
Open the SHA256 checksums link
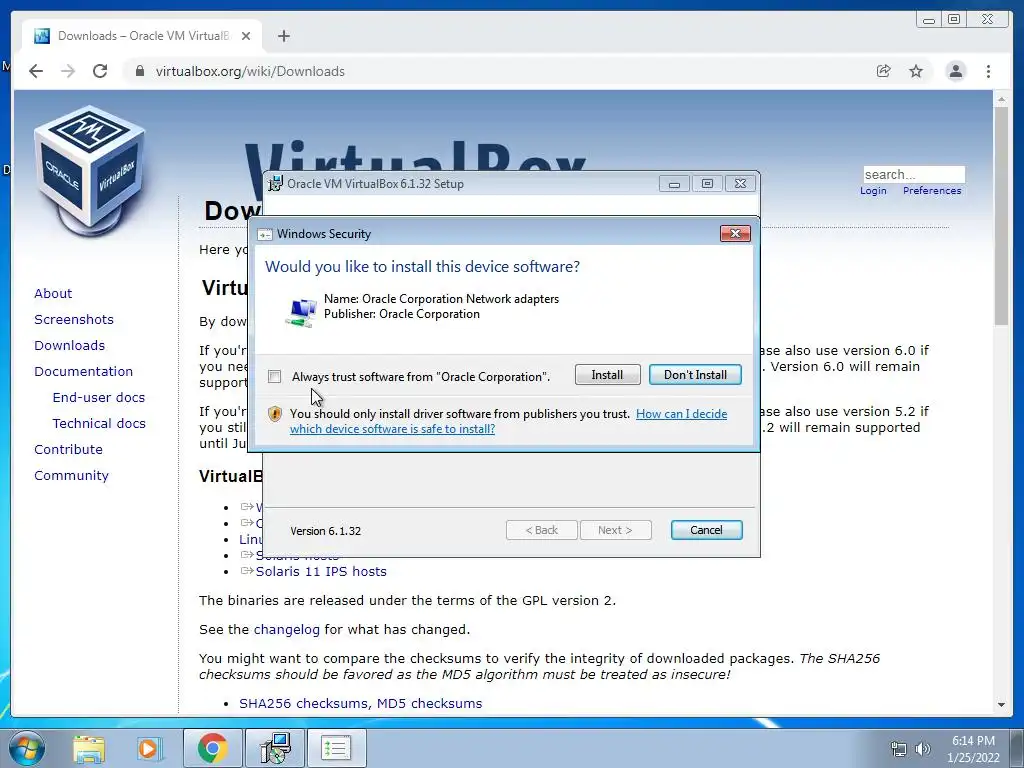click(304, 703)
